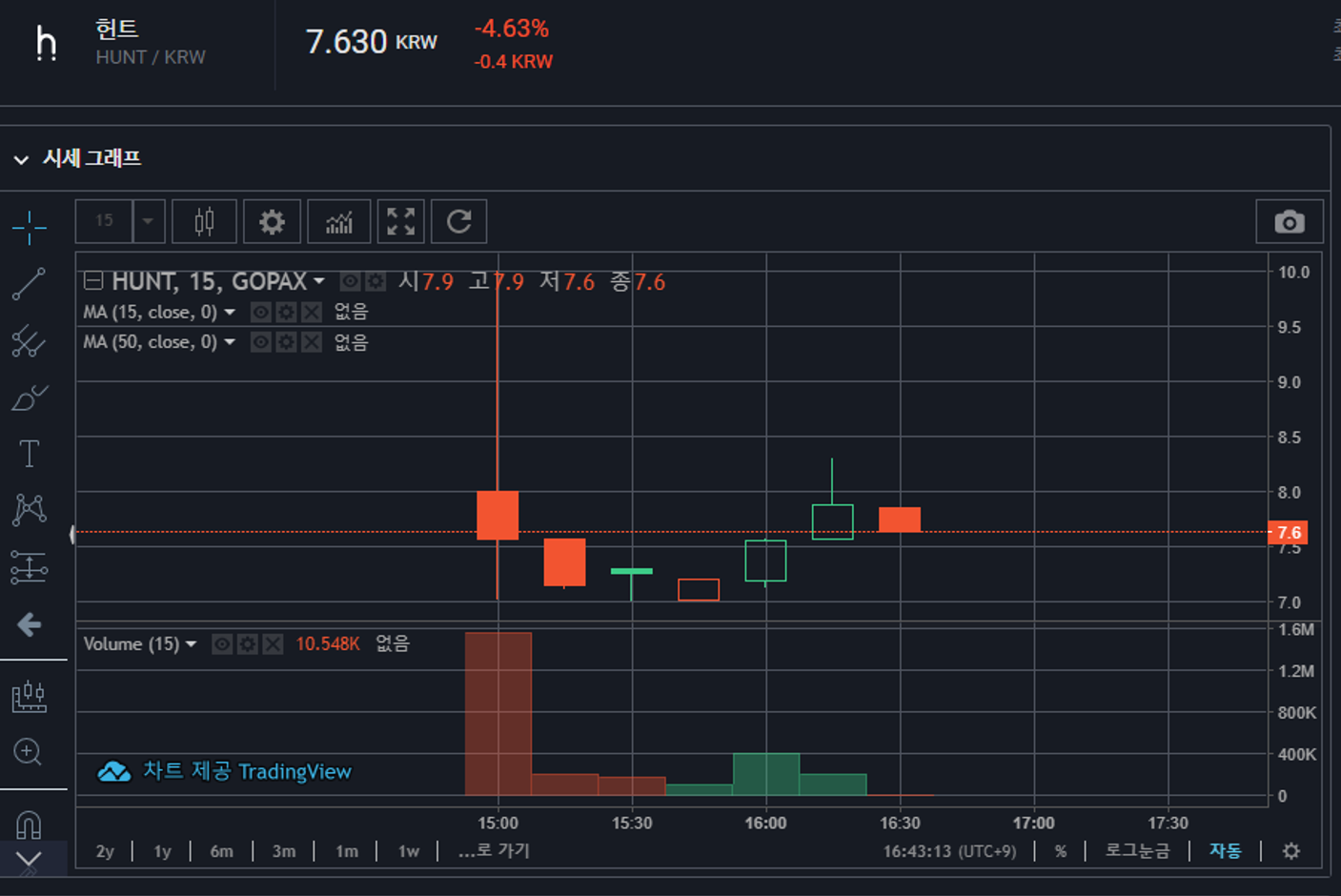The width and height of the screenshot is (1341, 896).
Task: Collapse the chart legend box toggle
Action: pyautogui.click(x=93, y=281)
